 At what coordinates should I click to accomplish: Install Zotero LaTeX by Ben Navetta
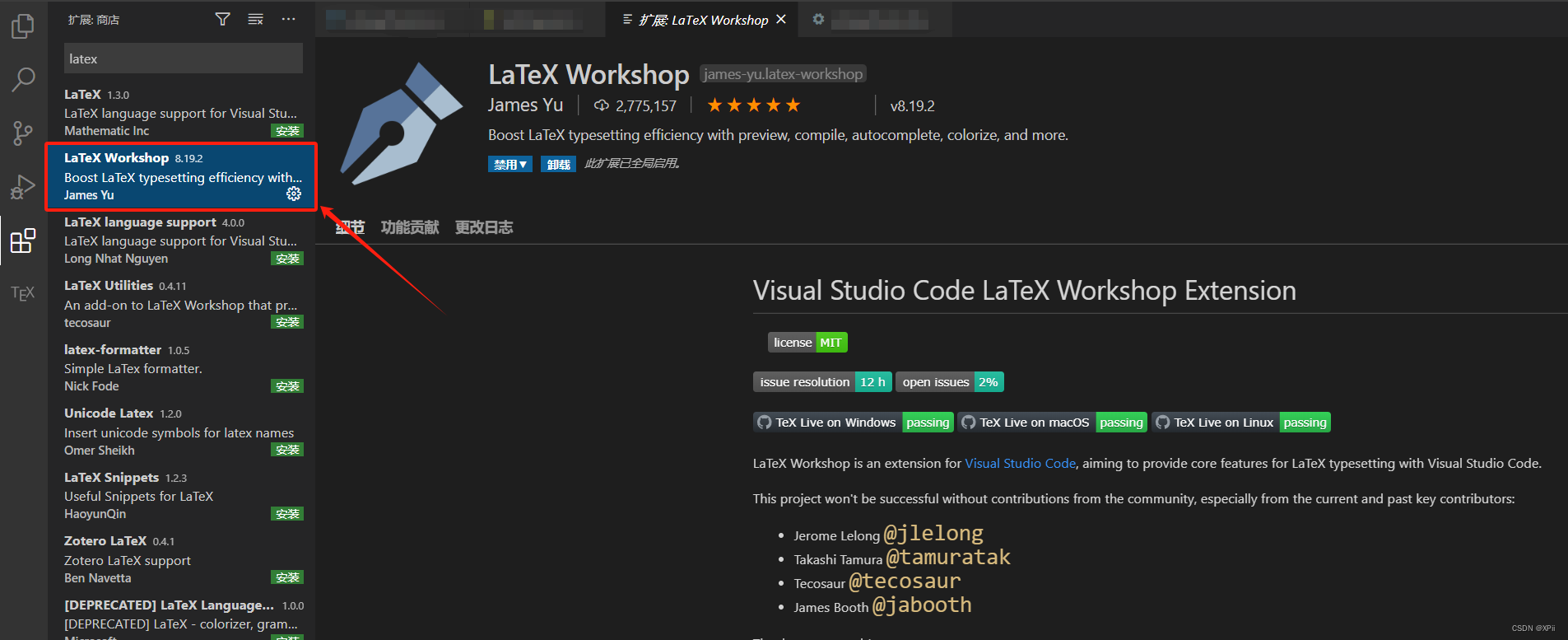[x=287, y=577]
